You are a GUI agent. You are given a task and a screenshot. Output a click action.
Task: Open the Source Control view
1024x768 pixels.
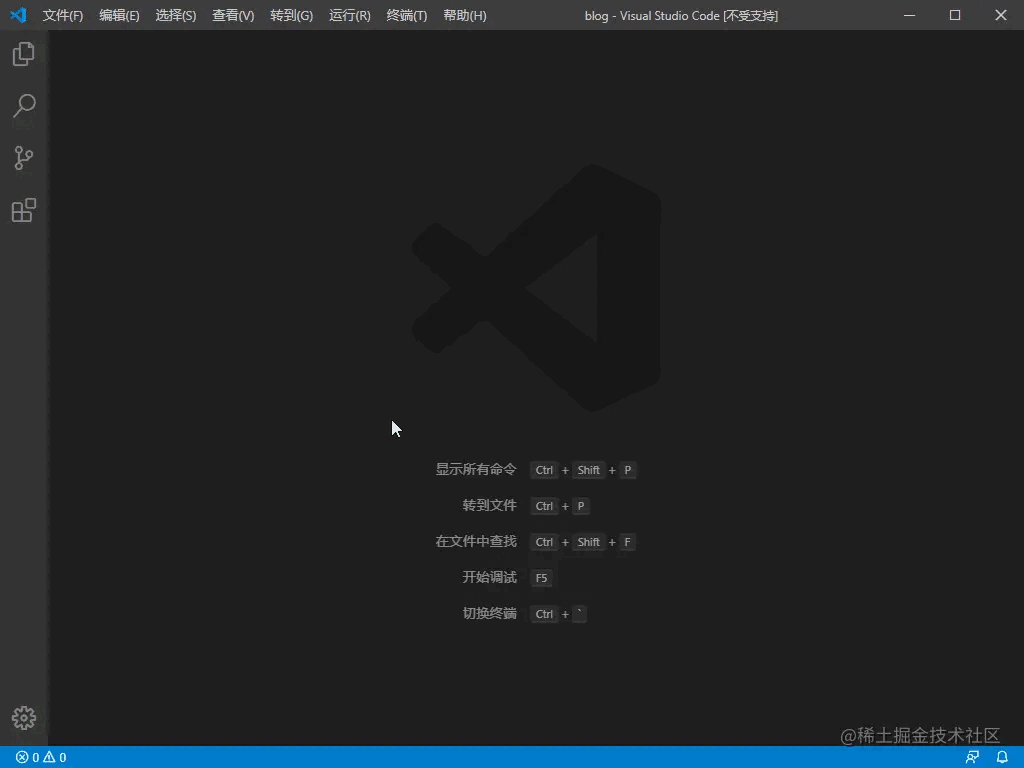23,158
